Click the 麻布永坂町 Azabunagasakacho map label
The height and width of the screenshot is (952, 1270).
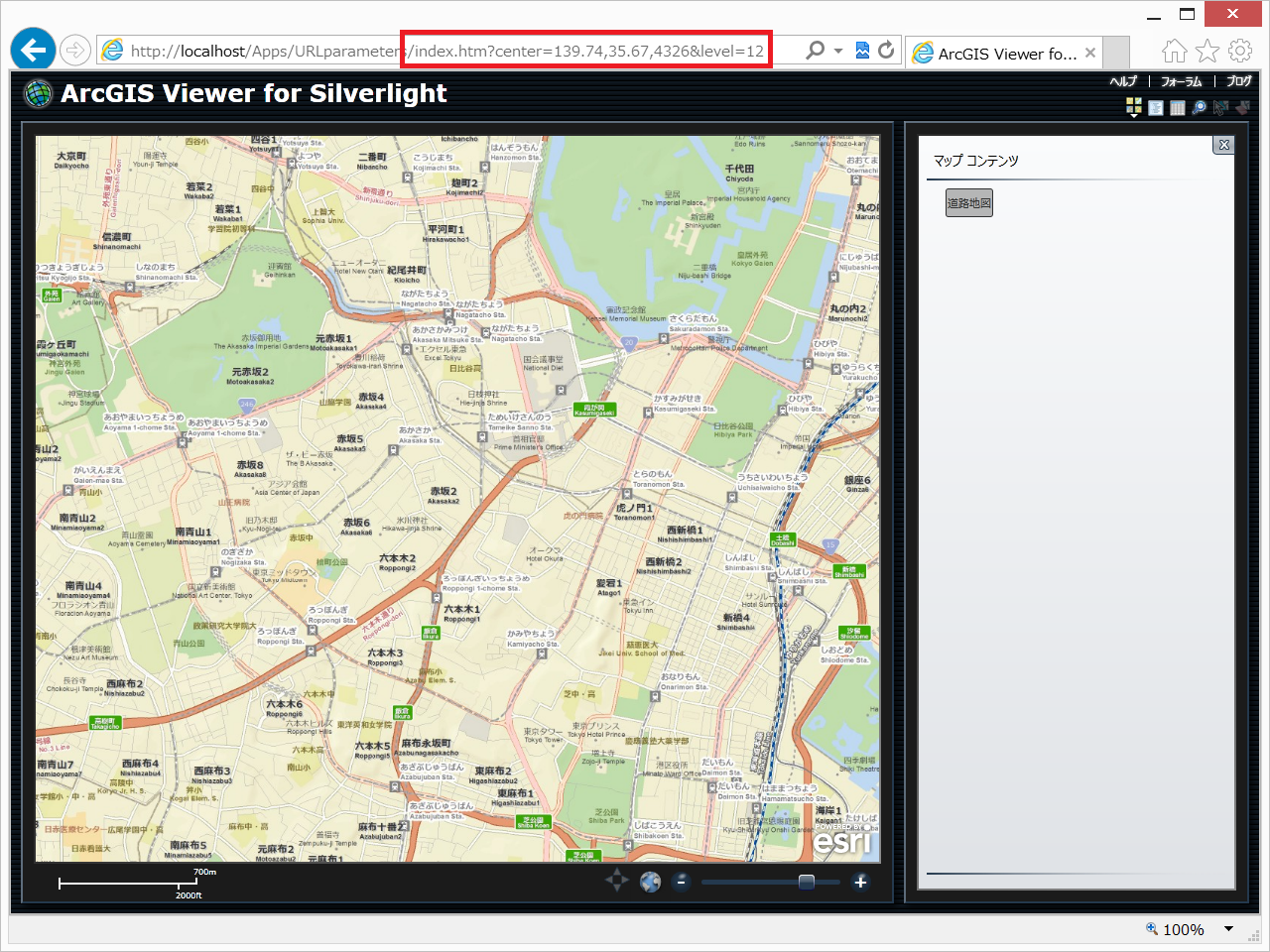[429, 748]
